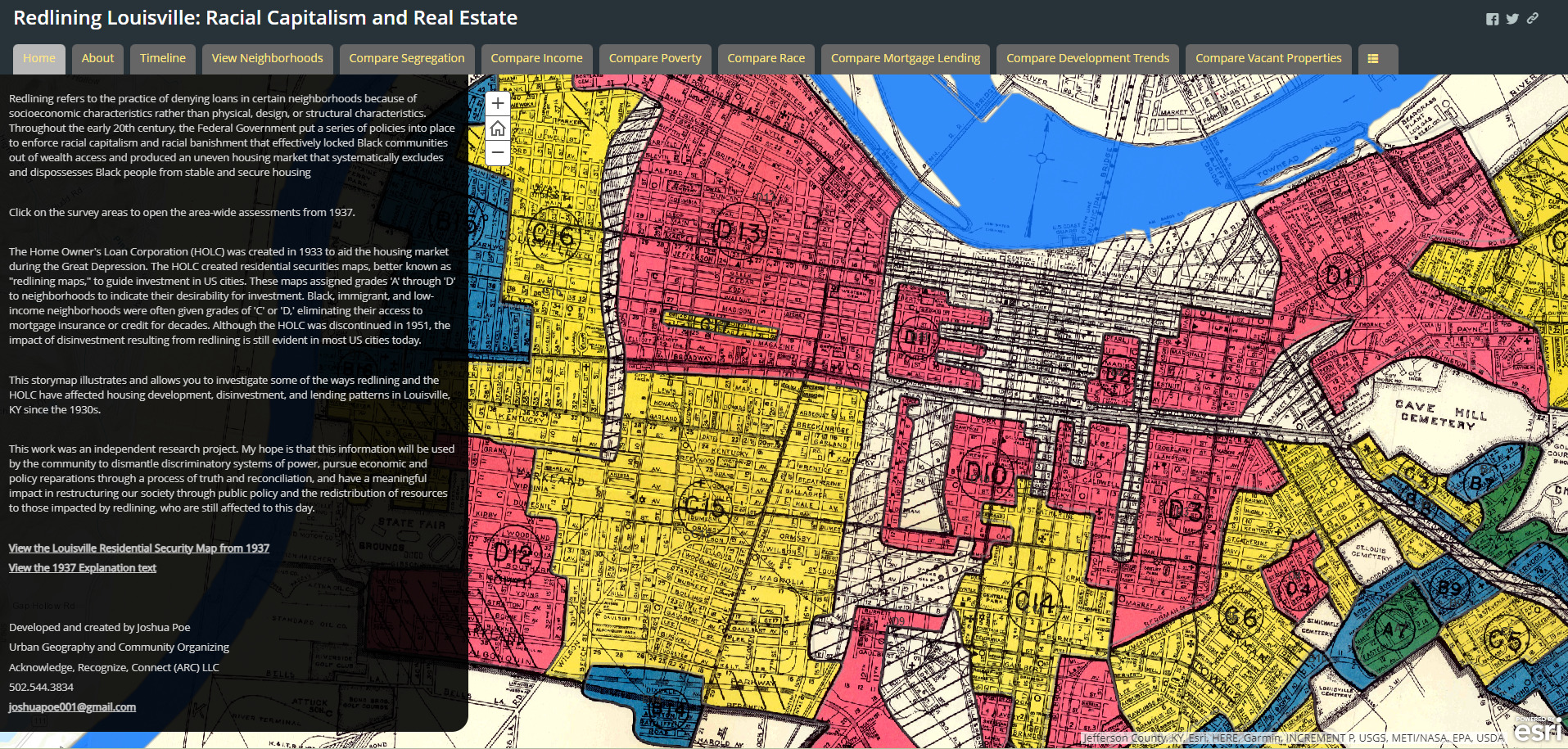The height and width of the screenshot is (749, 1568).
Task: Copy the story link via the link icon
Action: (1532, 18)
